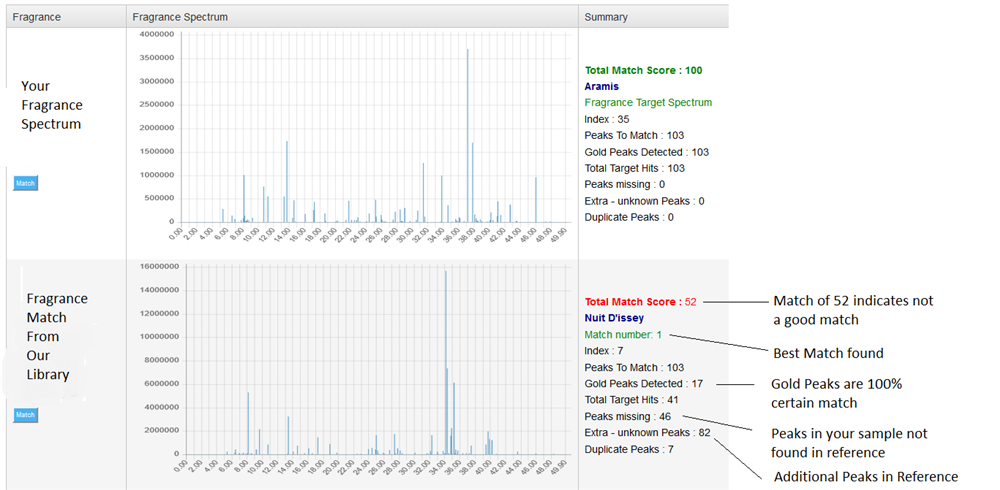Open the Aramis fragrance name

602,87
